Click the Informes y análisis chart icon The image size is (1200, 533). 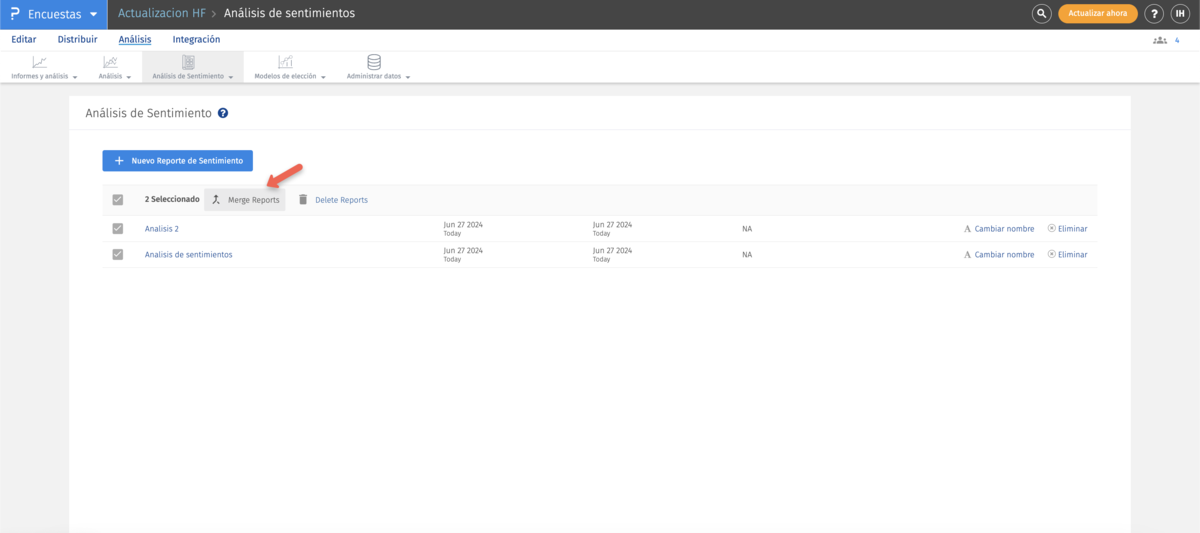click(39, 63)
